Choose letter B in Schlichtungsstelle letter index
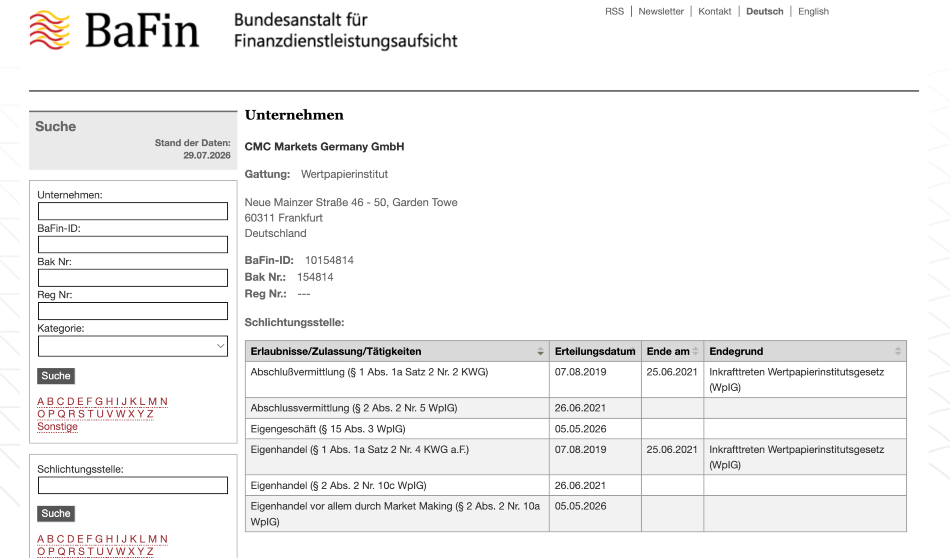 click(50, 539)
